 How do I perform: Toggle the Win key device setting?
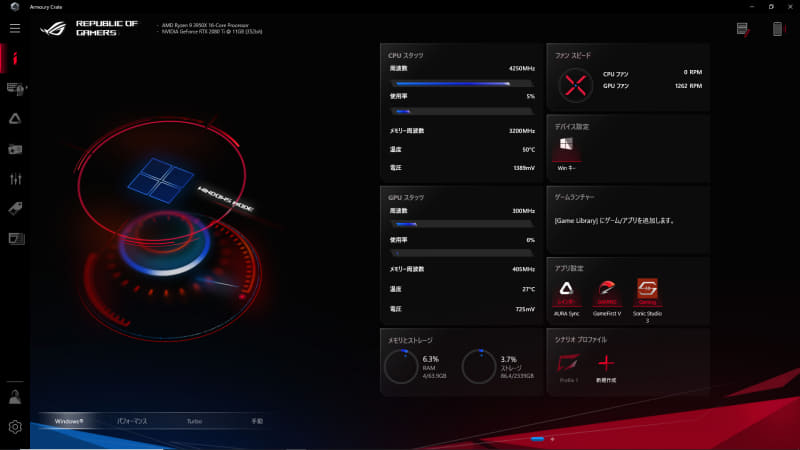pyautogui.click(x=566, y=153)
